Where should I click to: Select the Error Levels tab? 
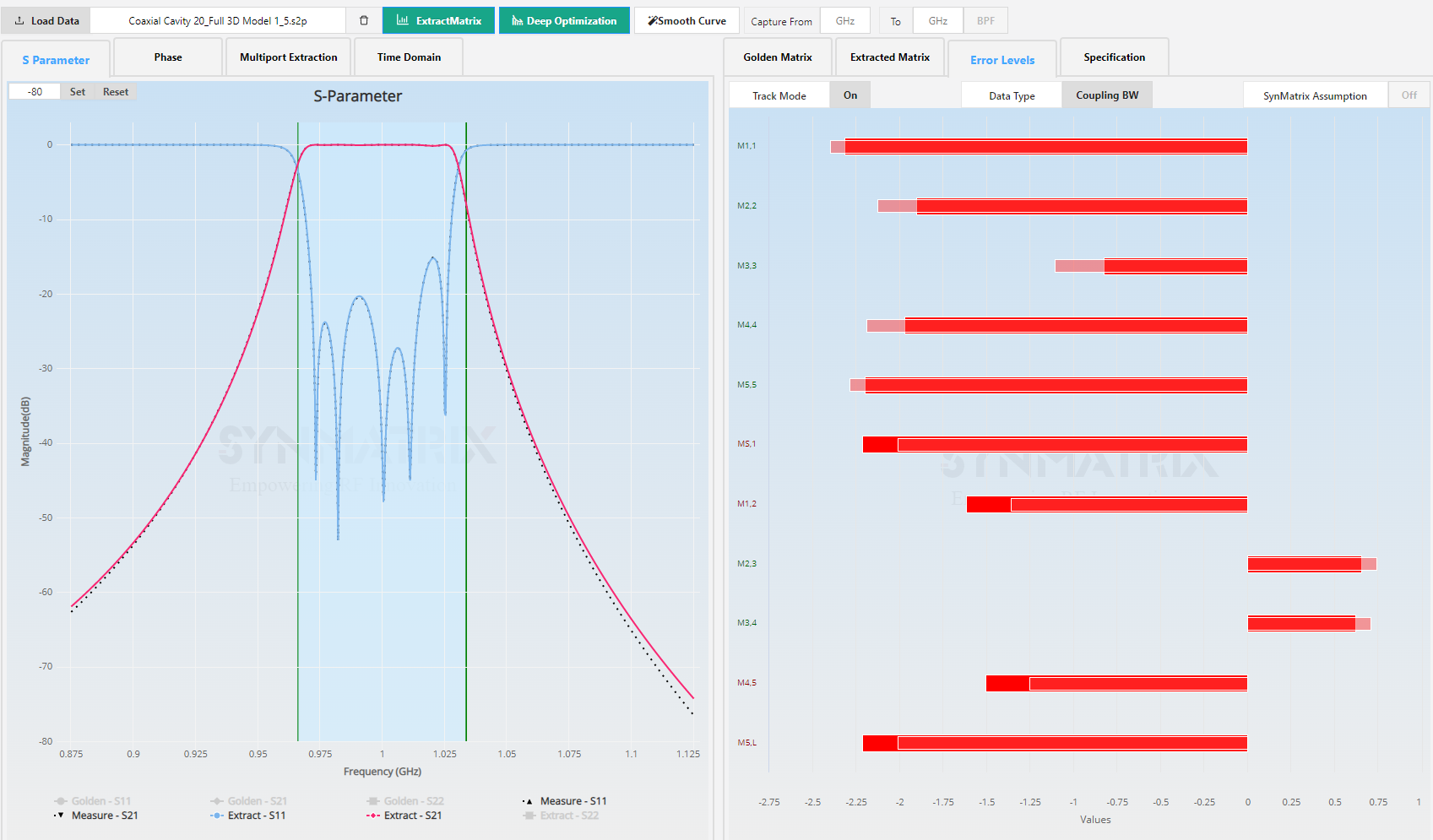(1002, 60)
